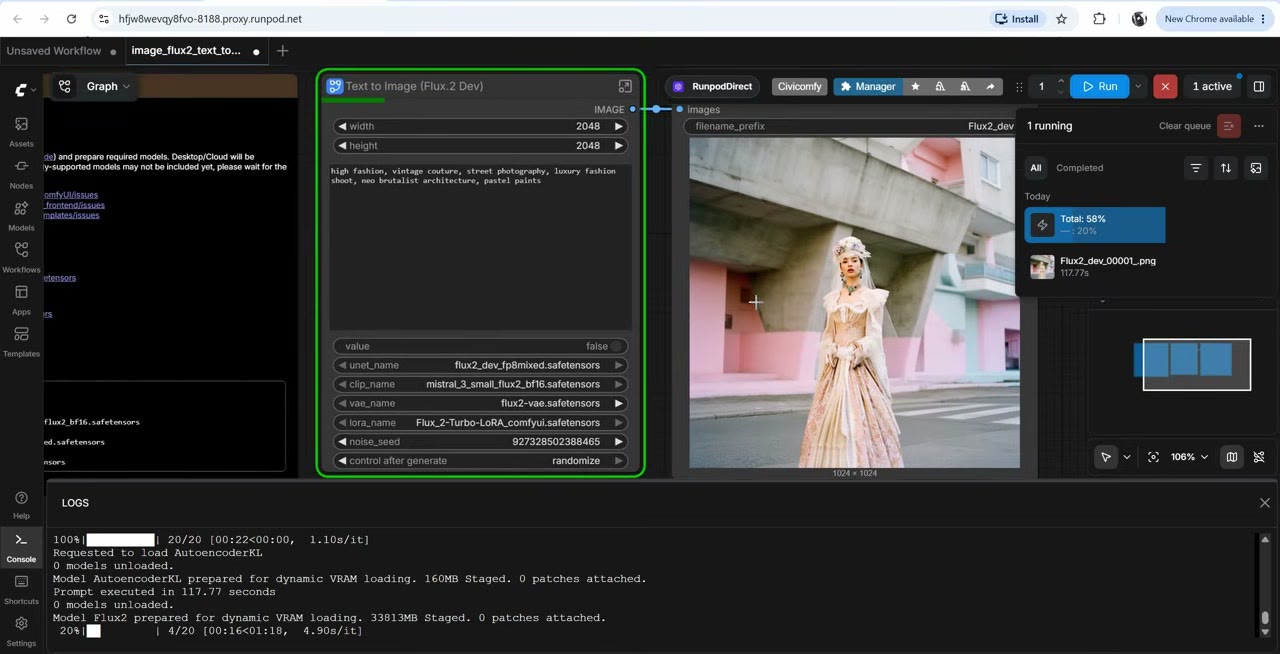Open the Assets sidebar panel

[21, 131]
